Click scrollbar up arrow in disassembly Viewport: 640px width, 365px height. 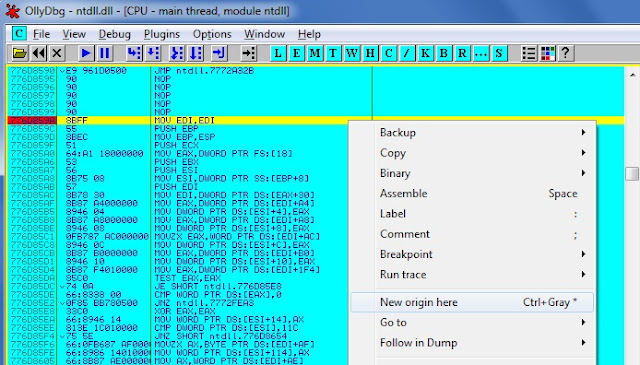point(632,75)
